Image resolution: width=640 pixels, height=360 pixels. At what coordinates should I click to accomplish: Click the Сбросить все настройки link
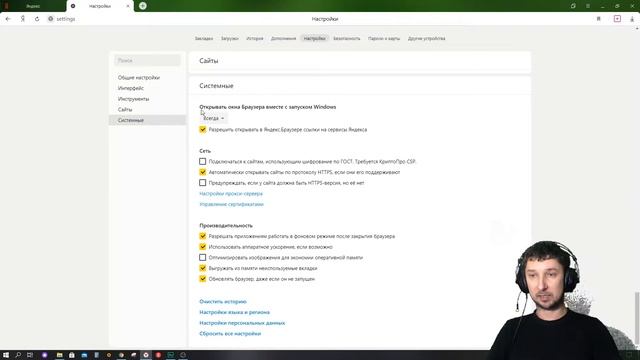pyautogui.click(x=230, y=333)
